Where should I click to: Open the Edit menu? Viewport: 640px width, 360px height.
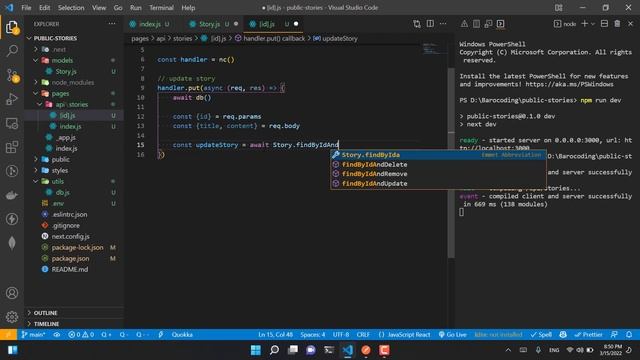click(x=44, y=8)
